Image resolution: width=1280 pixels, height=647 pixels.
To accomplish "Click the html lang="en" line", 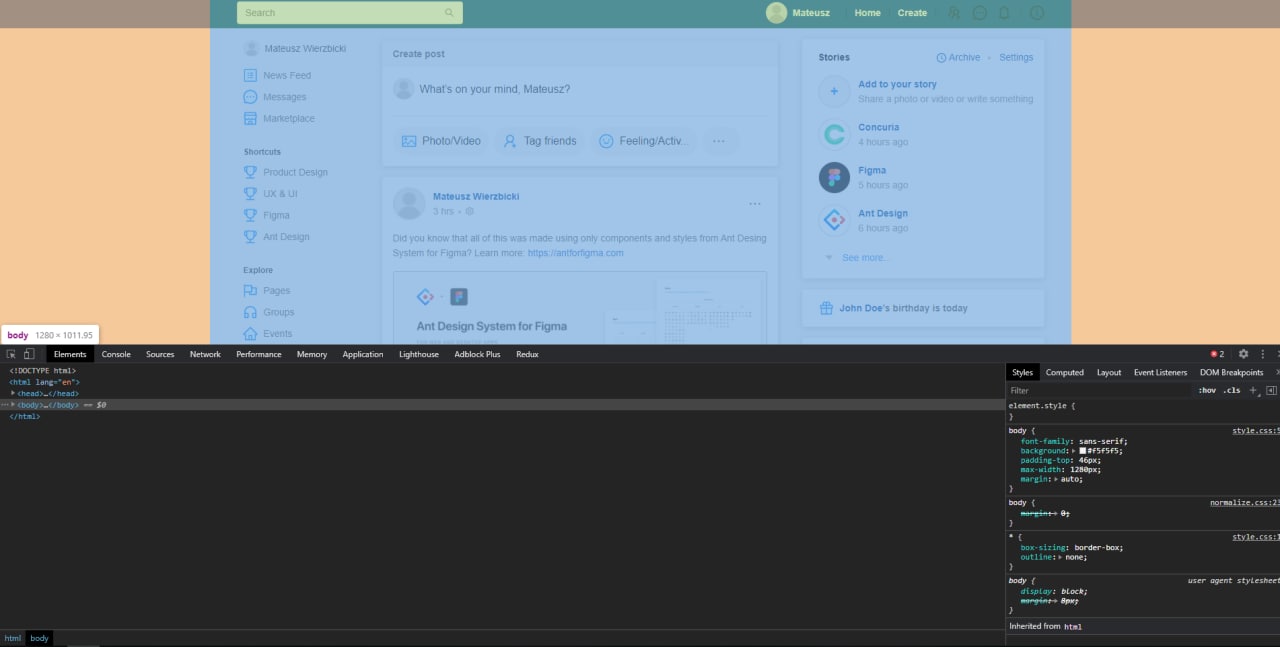I will point(44,382).
